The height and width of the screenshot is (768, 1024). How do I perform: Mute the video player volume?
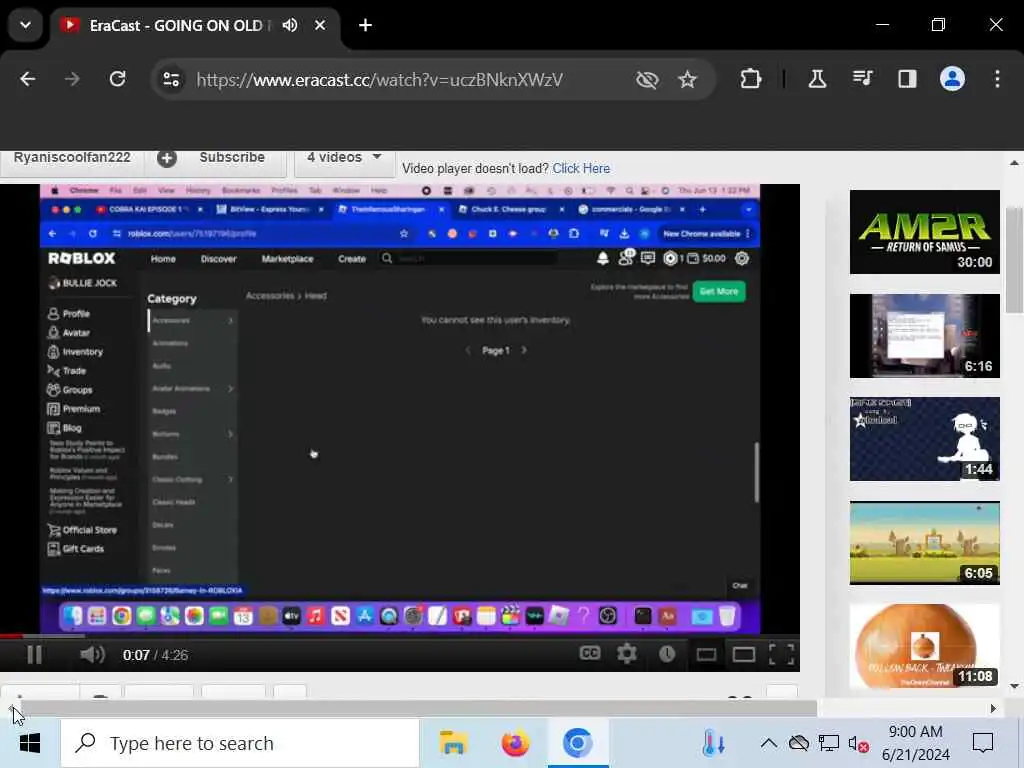[x=92, y=654]
